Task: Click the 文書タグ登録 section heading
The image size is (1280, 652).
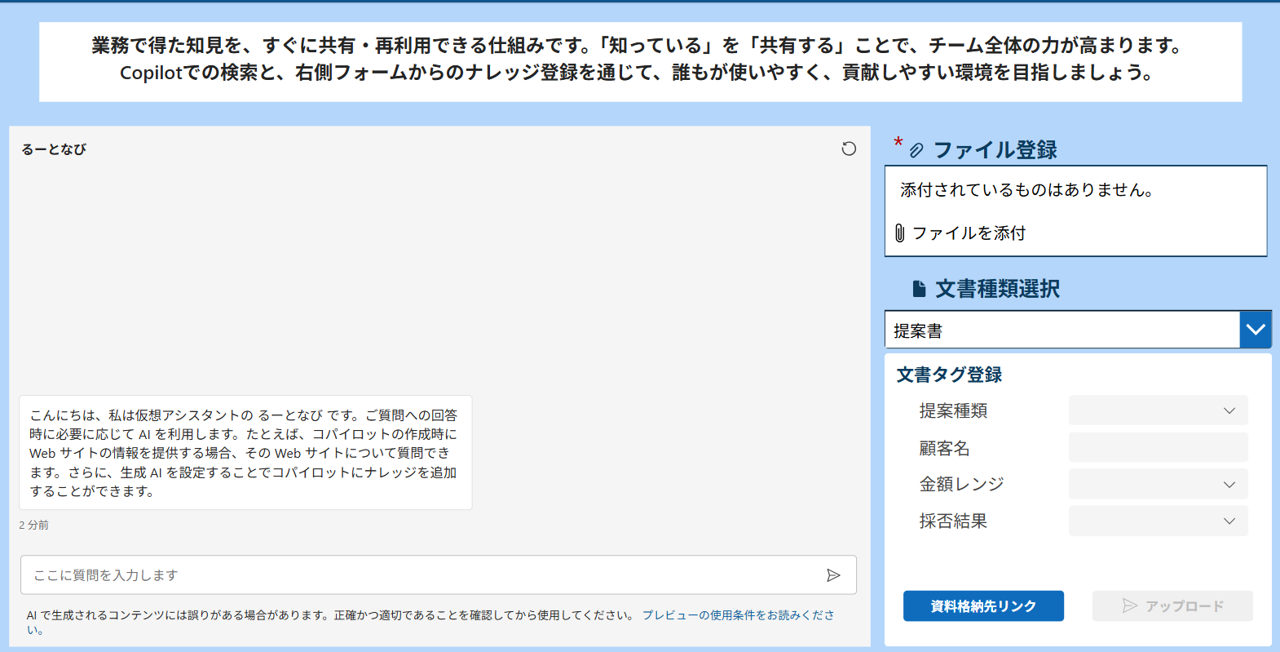Action: pyautogui.click(x=949, y=375)
